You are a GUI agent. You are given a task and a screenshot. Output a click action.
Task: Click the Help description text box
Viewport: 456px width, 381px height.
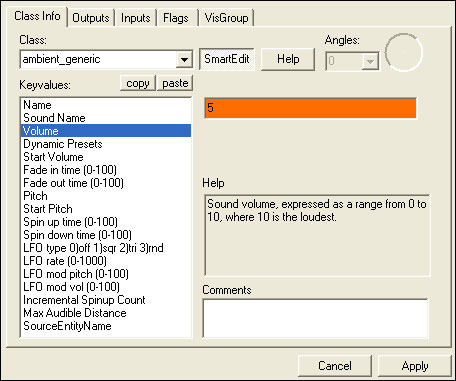317,236
